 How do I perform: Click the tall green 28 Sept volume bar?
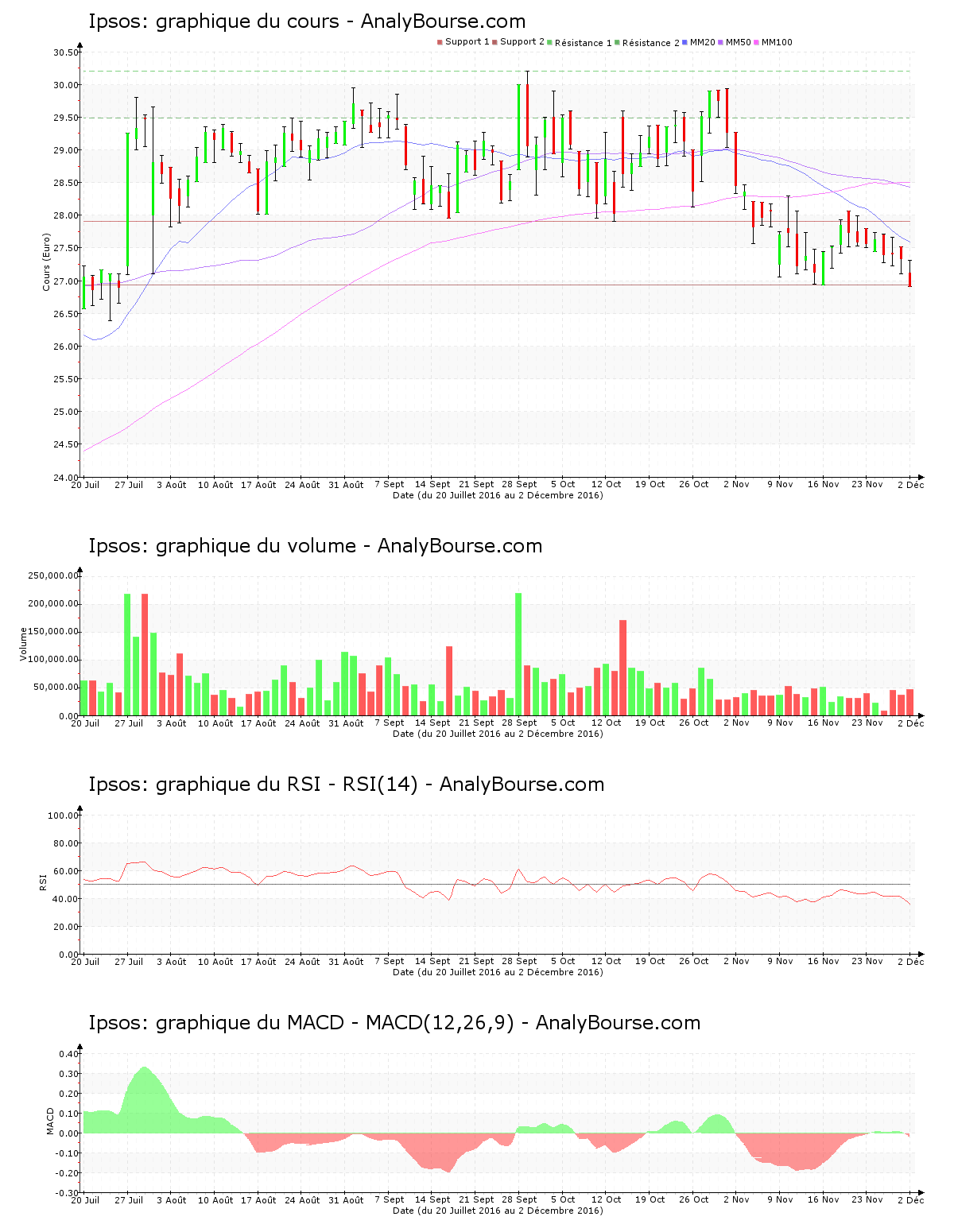(518, 654)
